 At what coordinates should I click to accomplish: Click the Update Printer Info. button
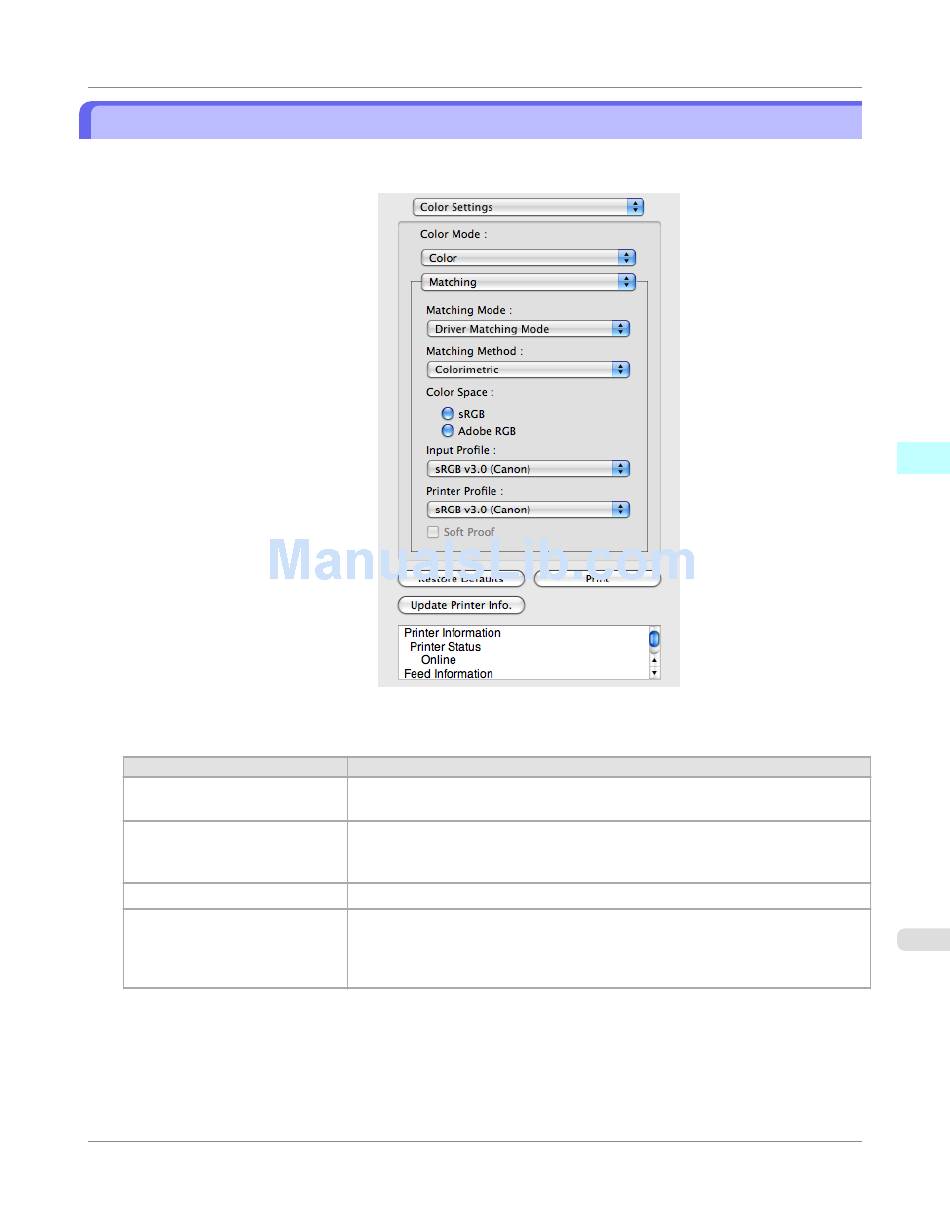point(461,605)
